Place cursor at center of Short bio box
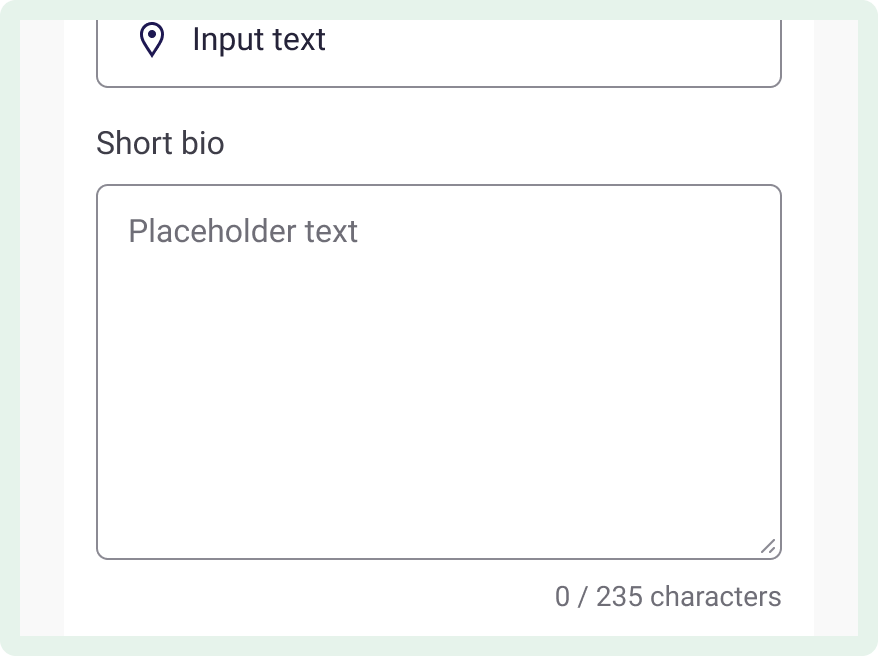 coord(438,372)
